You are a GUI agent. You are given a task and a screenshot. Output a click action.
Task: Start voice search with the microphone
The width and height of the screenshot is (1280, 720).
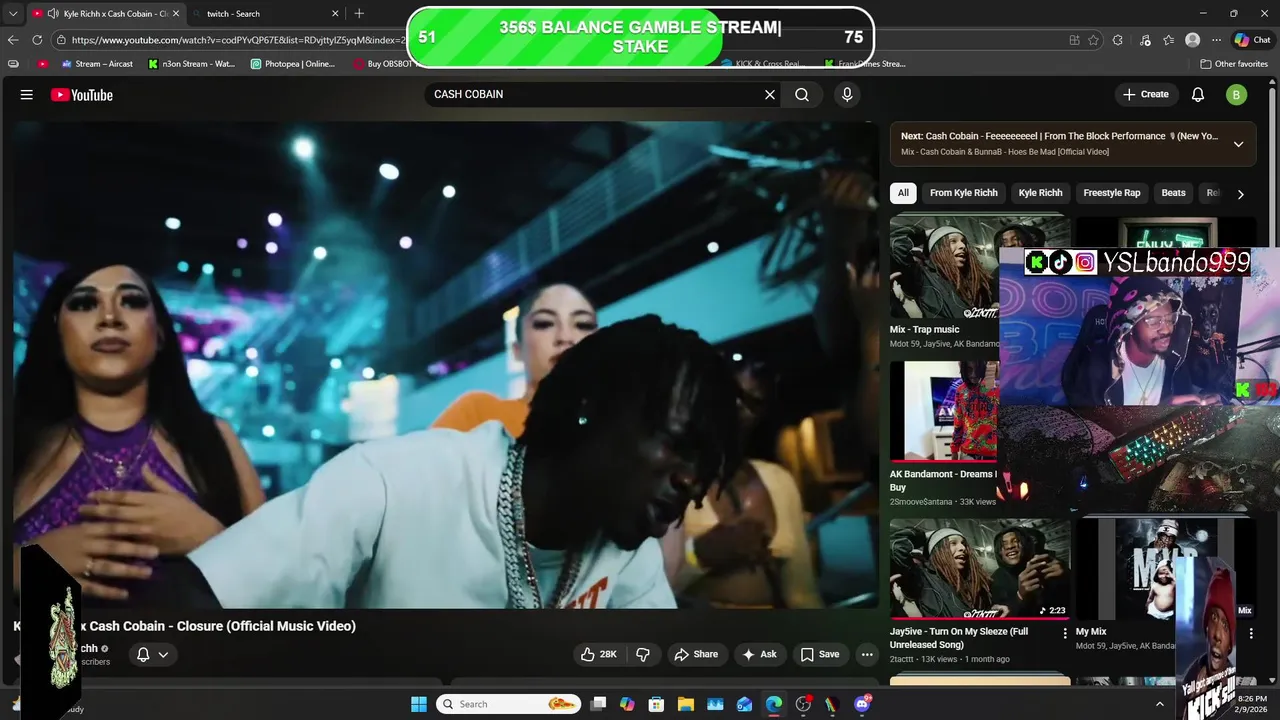(x=847, y=95)
